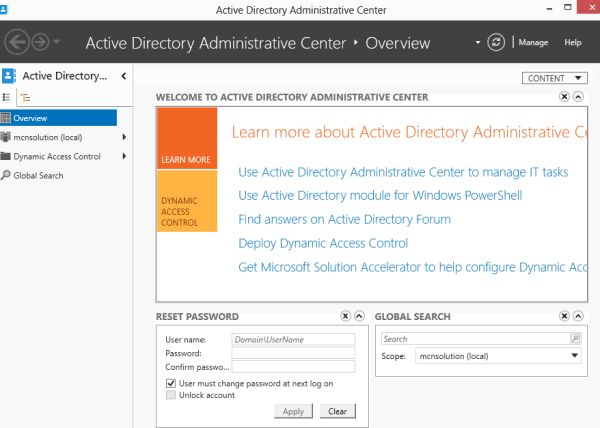
Task: Click the User name input field
Action: coord(293,340)
